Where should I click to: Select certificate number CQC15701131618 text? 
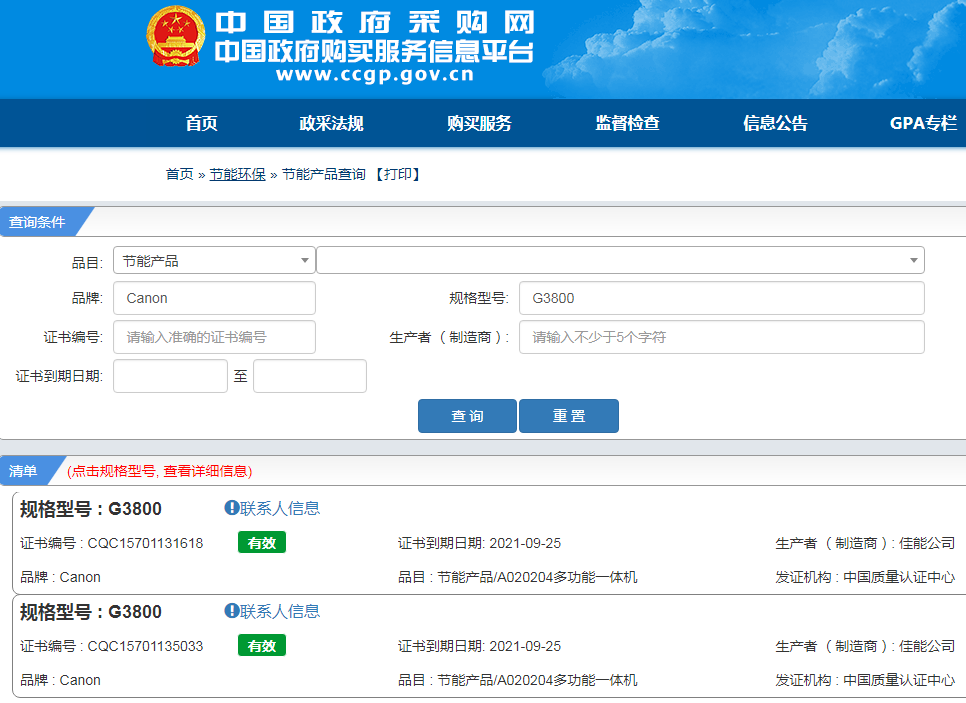pyautogui.click(x=145, y=543)
